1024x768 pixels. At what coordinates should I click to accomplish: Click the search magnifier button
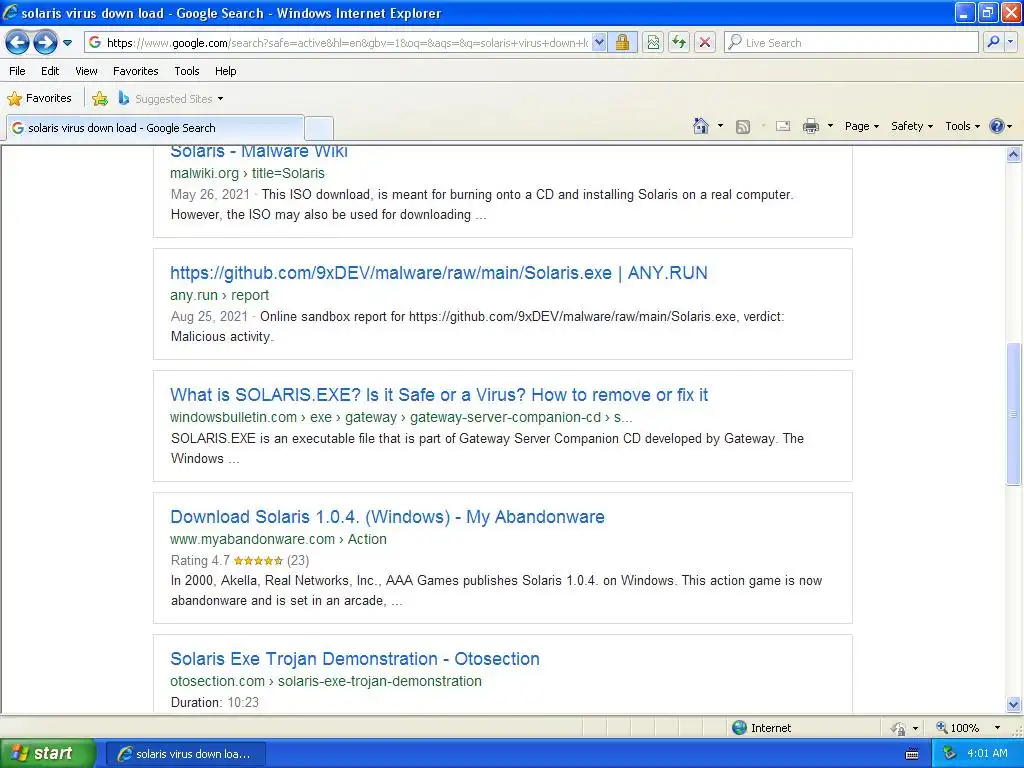coord(993,42)
